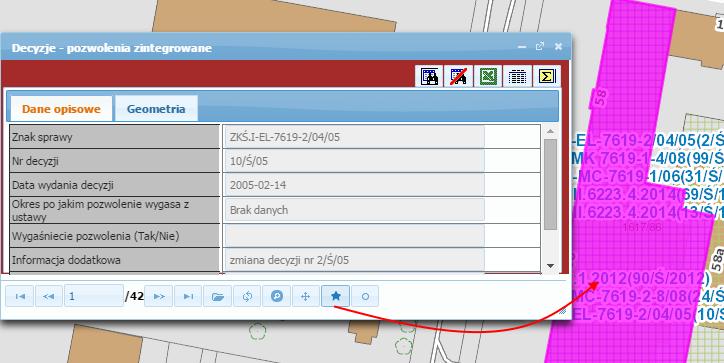
Task: Go to the previous record
Action: click(x=49, y=296)
